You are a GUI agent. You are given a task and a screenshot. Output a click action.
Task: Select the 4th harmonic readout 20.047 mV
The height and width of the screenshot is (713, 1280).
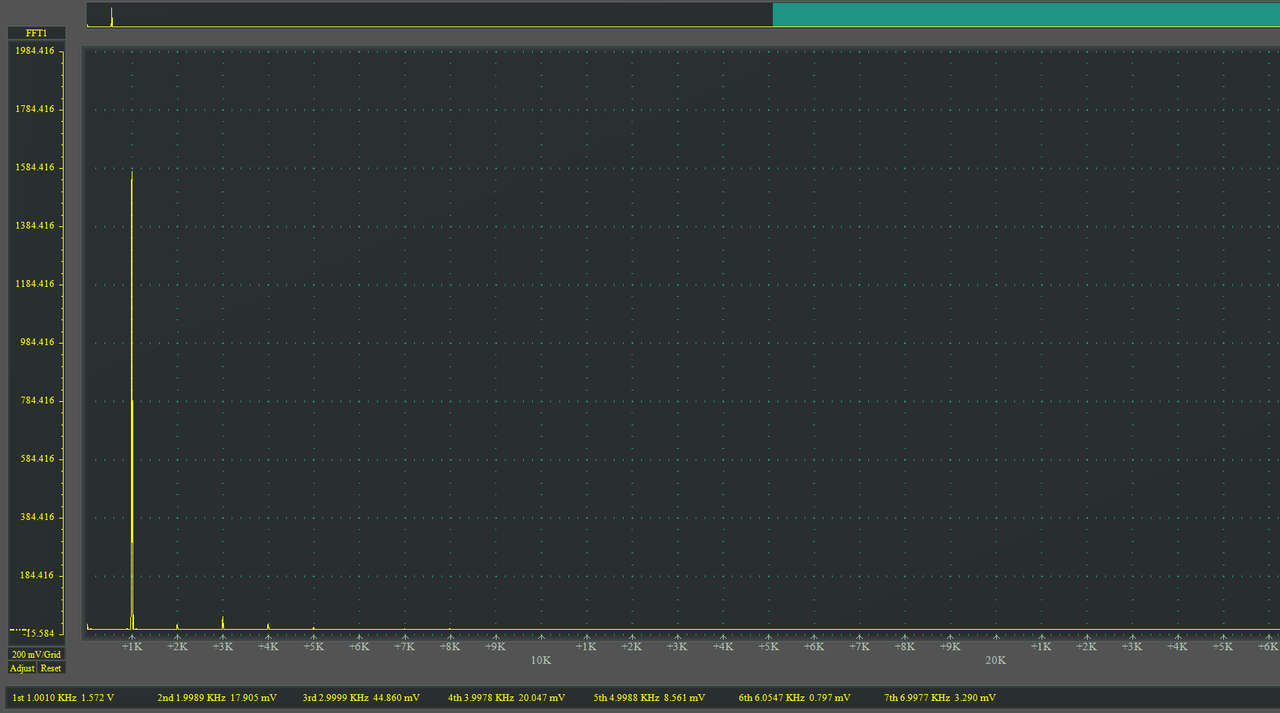coord(506,697)
